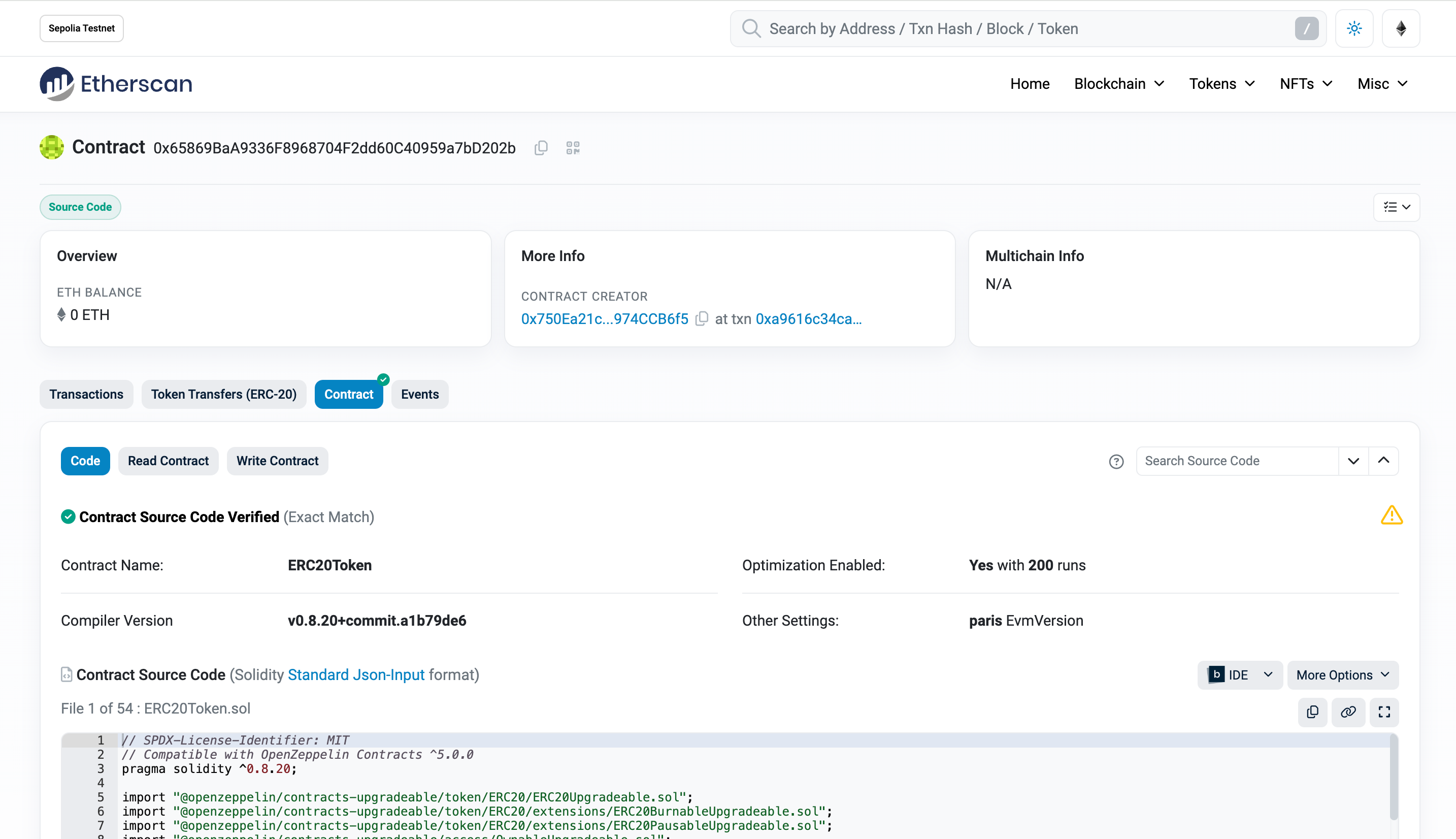Get permalink to source file
1456x839 pixels.
(x=1348, y=712)
